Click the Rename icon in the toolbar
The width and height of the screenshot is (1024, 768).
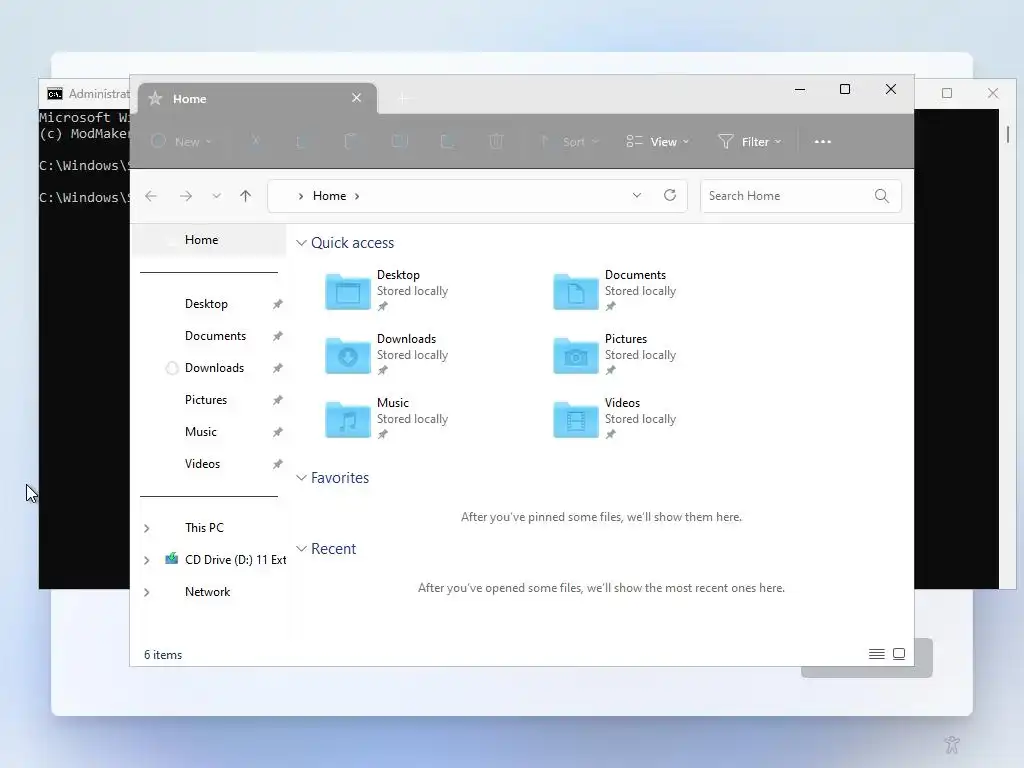click(400, 141)
